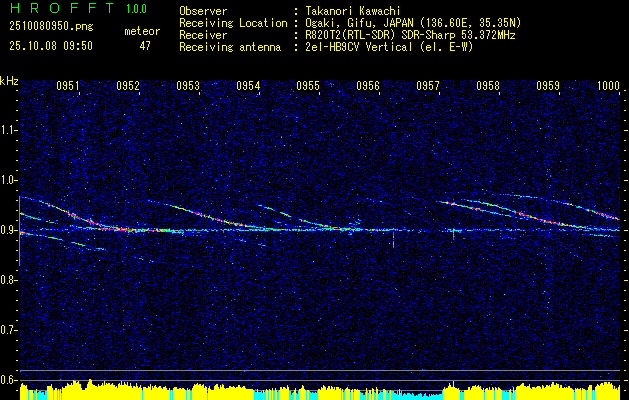Select the version number 1.0.0
Screen dimensions: 629x400
coord(136,9)
